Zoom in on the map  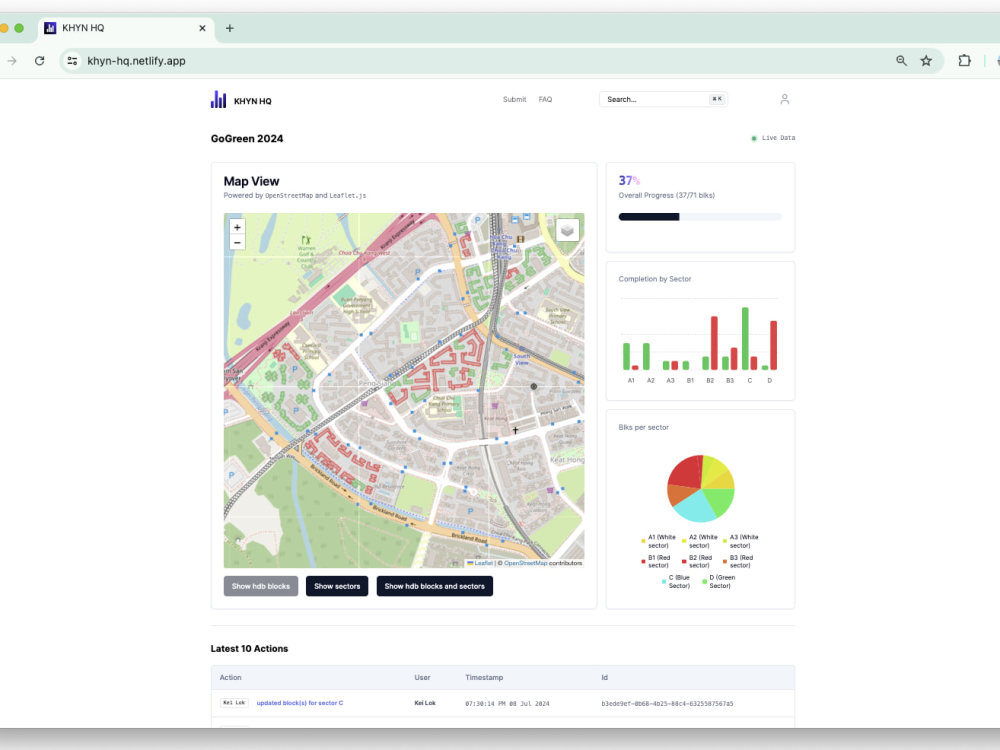[x=237, y=227]
